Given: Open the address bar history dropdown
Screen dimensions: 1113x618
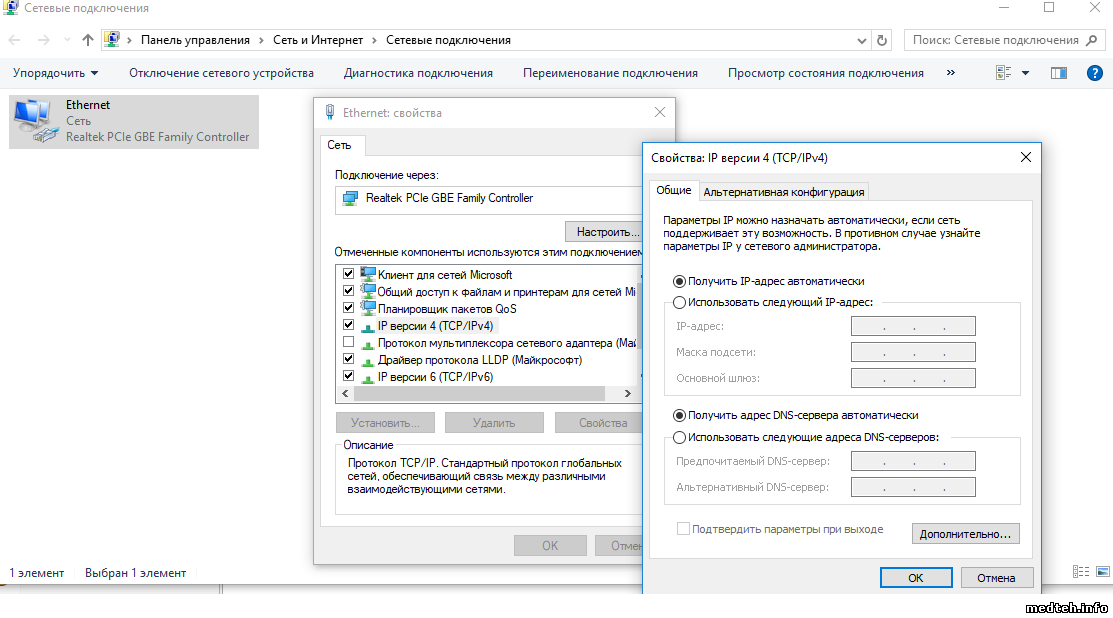Looking at the screenshot, I should [x=862, y=40].
